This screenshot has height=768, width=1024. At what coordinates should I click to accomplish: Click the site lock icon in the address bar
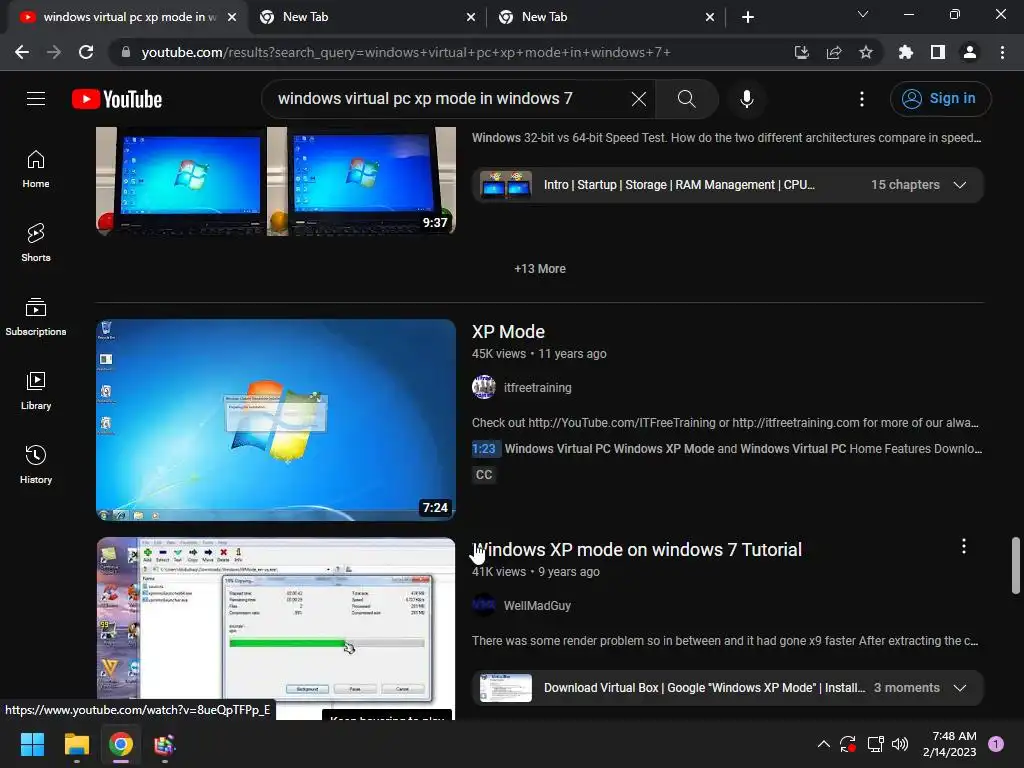coord(126,52)
